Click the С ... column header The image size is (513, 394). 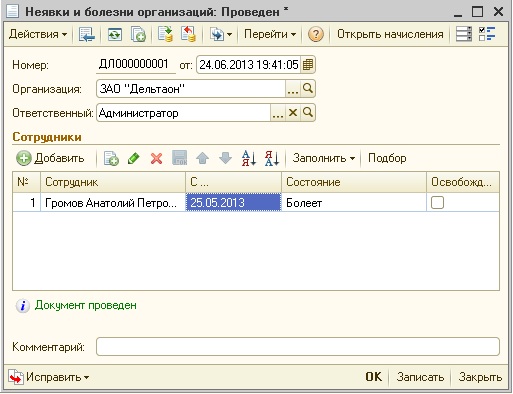[233, 182]
